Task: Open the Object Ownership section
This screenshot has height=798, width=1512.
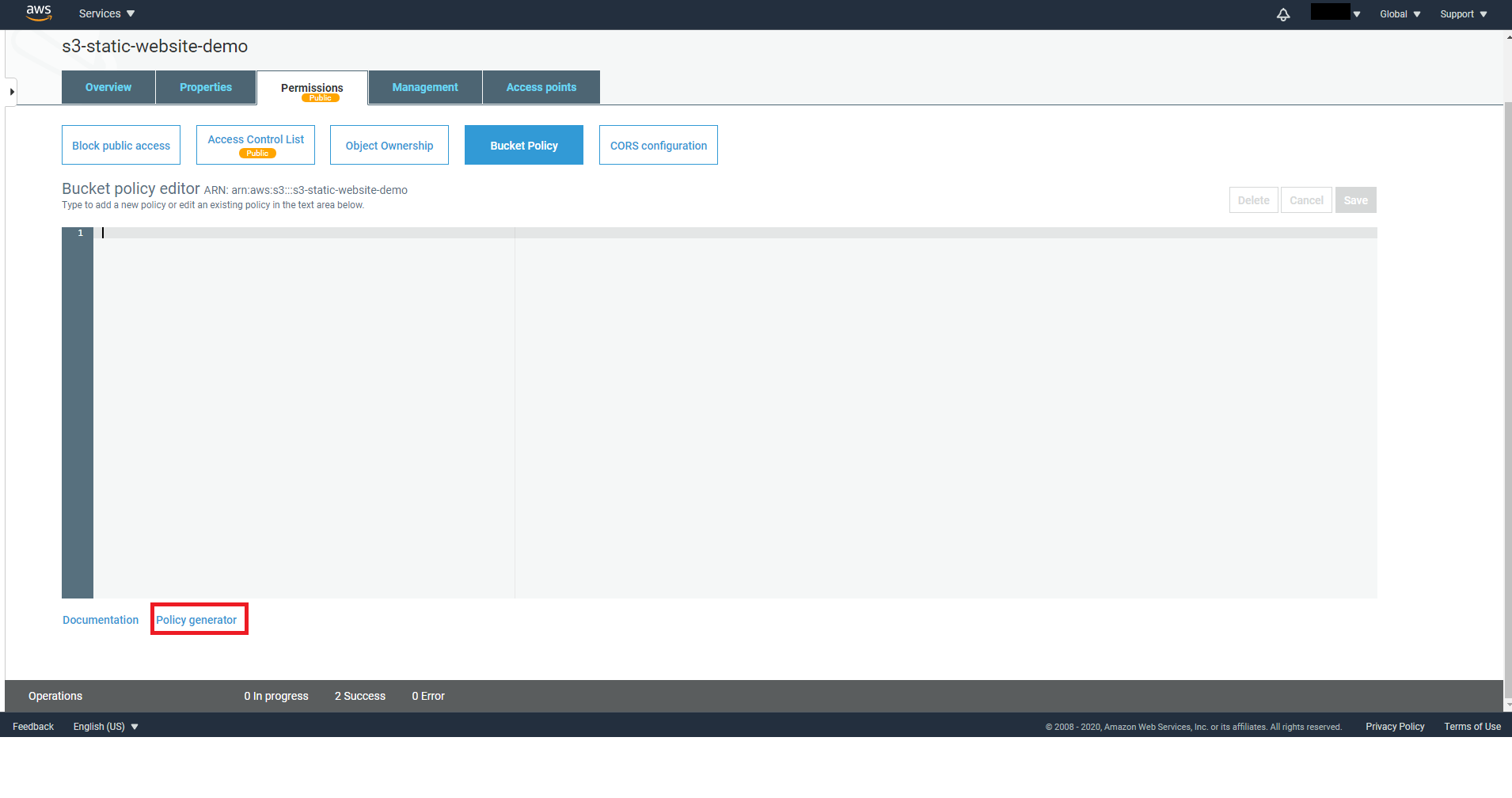Action: coord(389,145)
